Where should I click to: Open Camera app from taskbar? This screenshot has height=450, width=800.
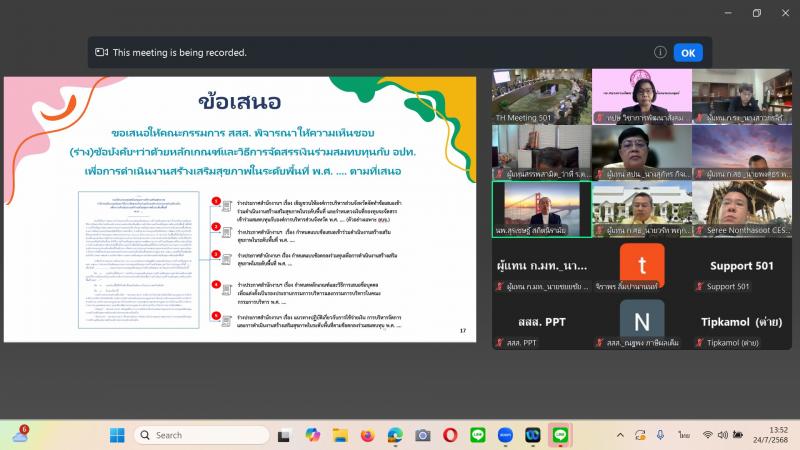(x=422, y=435)
